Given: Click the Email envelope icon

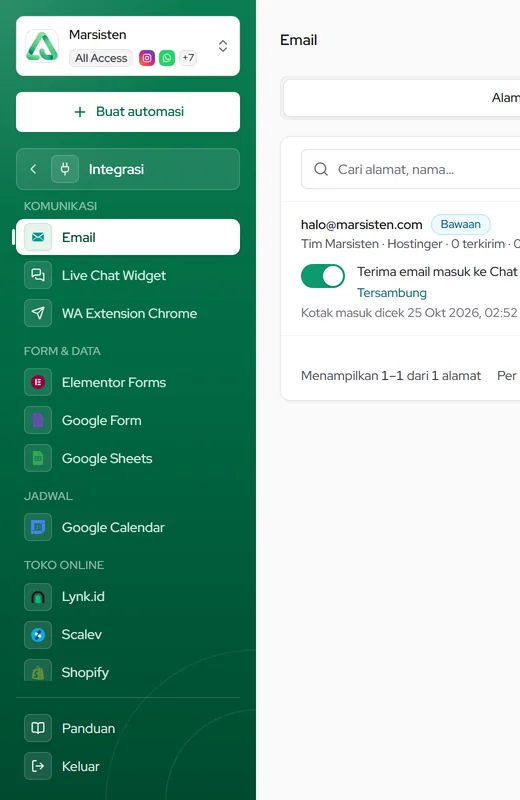Looking at the screenshot, I should click(38, 237).
